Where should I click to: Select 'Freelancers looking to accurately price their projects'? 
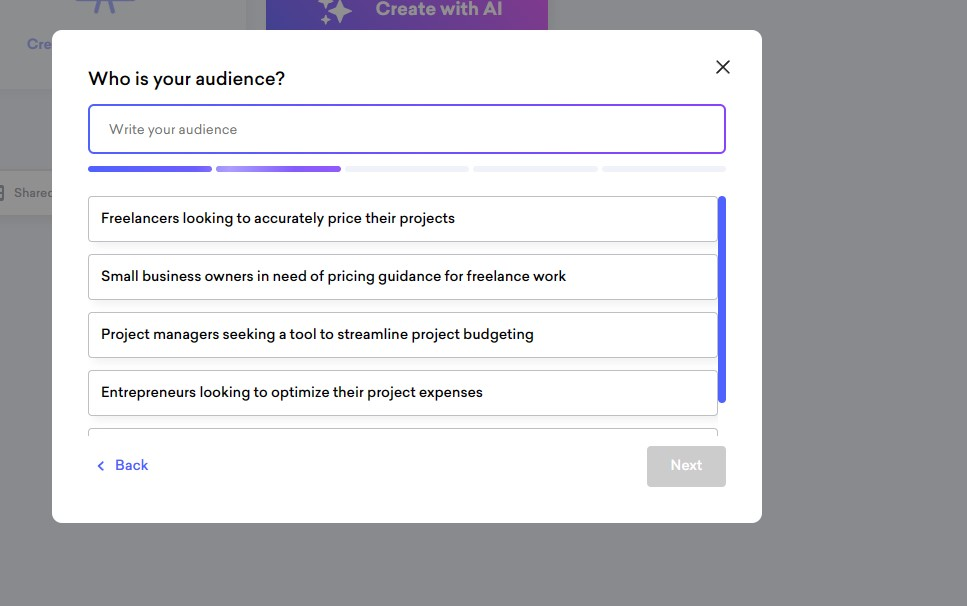pos(402,218)
